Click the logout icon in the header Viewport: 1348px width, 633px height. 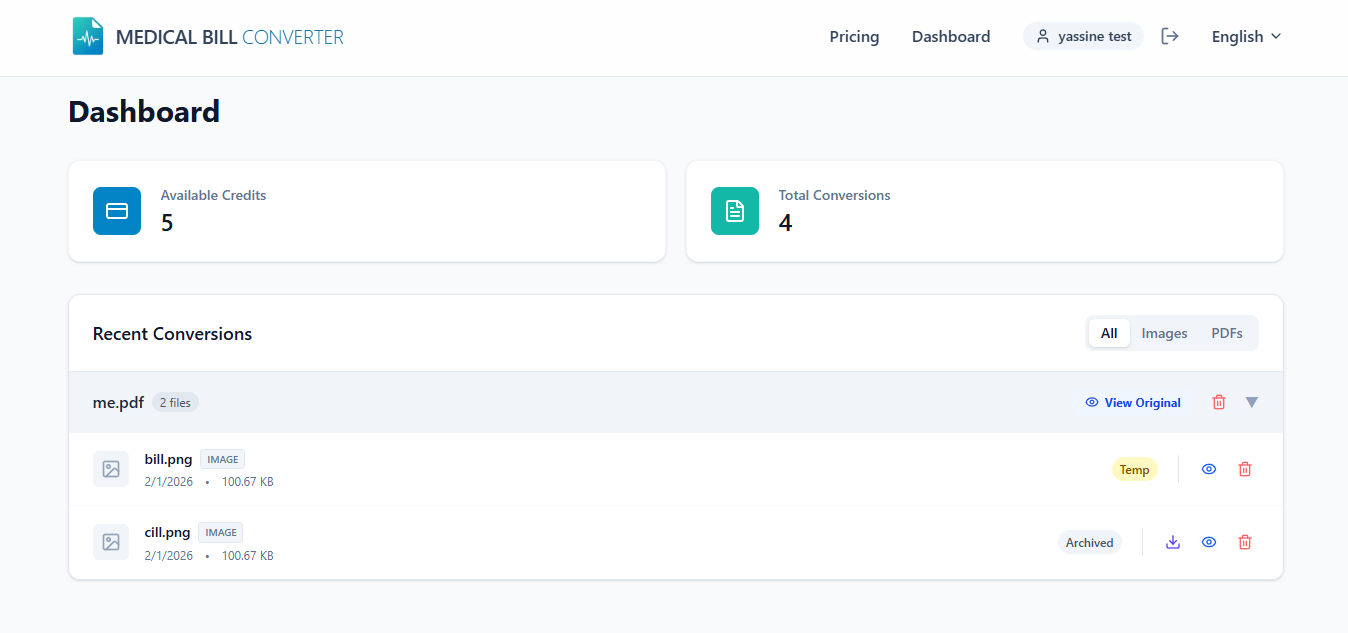[x=1170, y=35]
